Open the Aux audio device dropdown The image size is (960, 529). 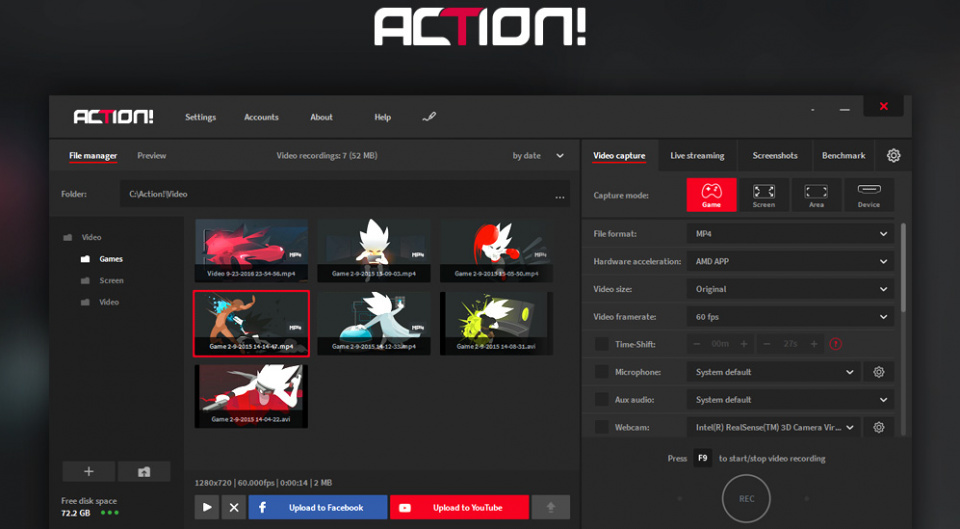point(790,399)
